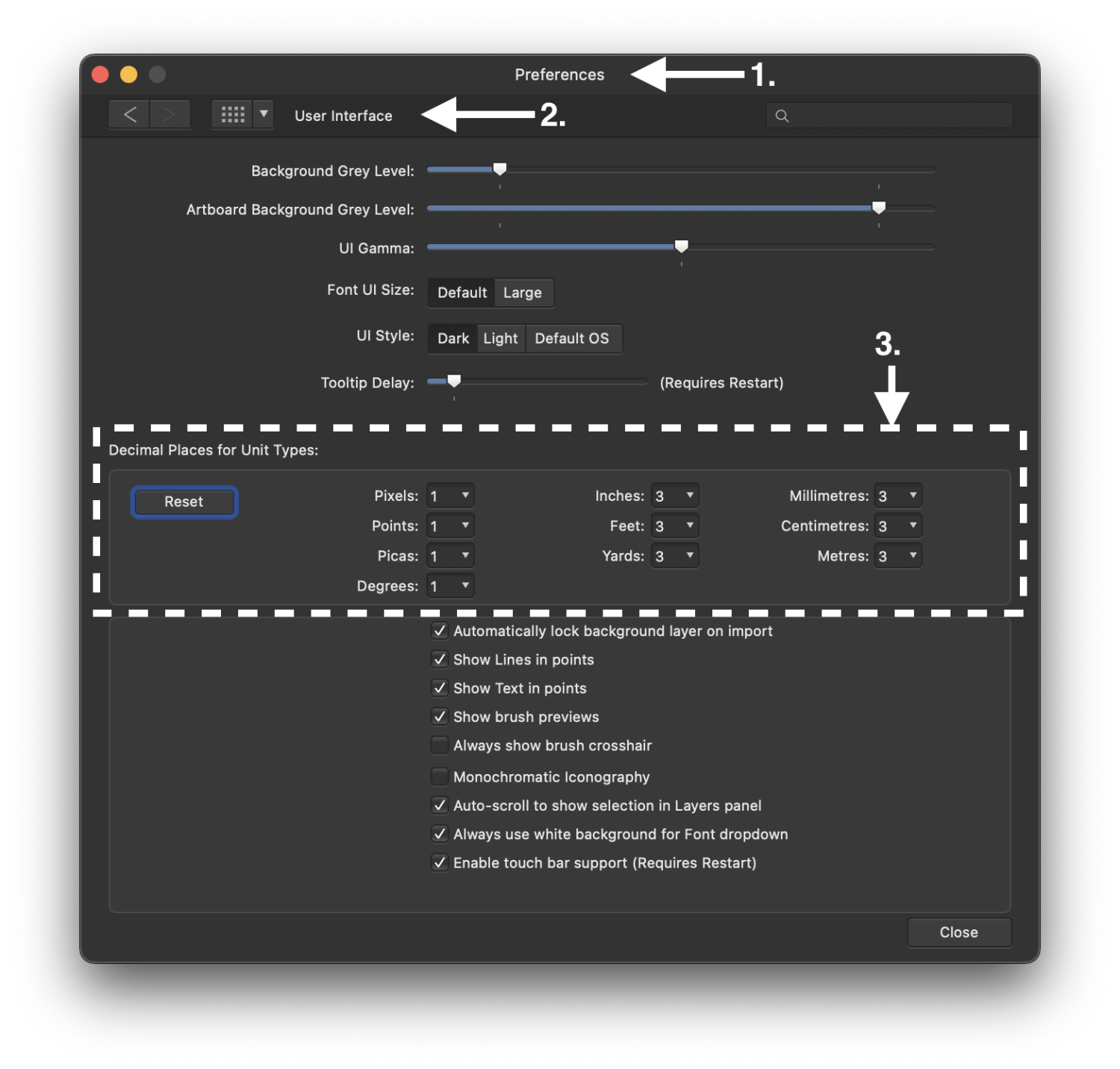Click the Close button
The height and width of the screenshot is (1069, 1120).
(x=959, y=932)
